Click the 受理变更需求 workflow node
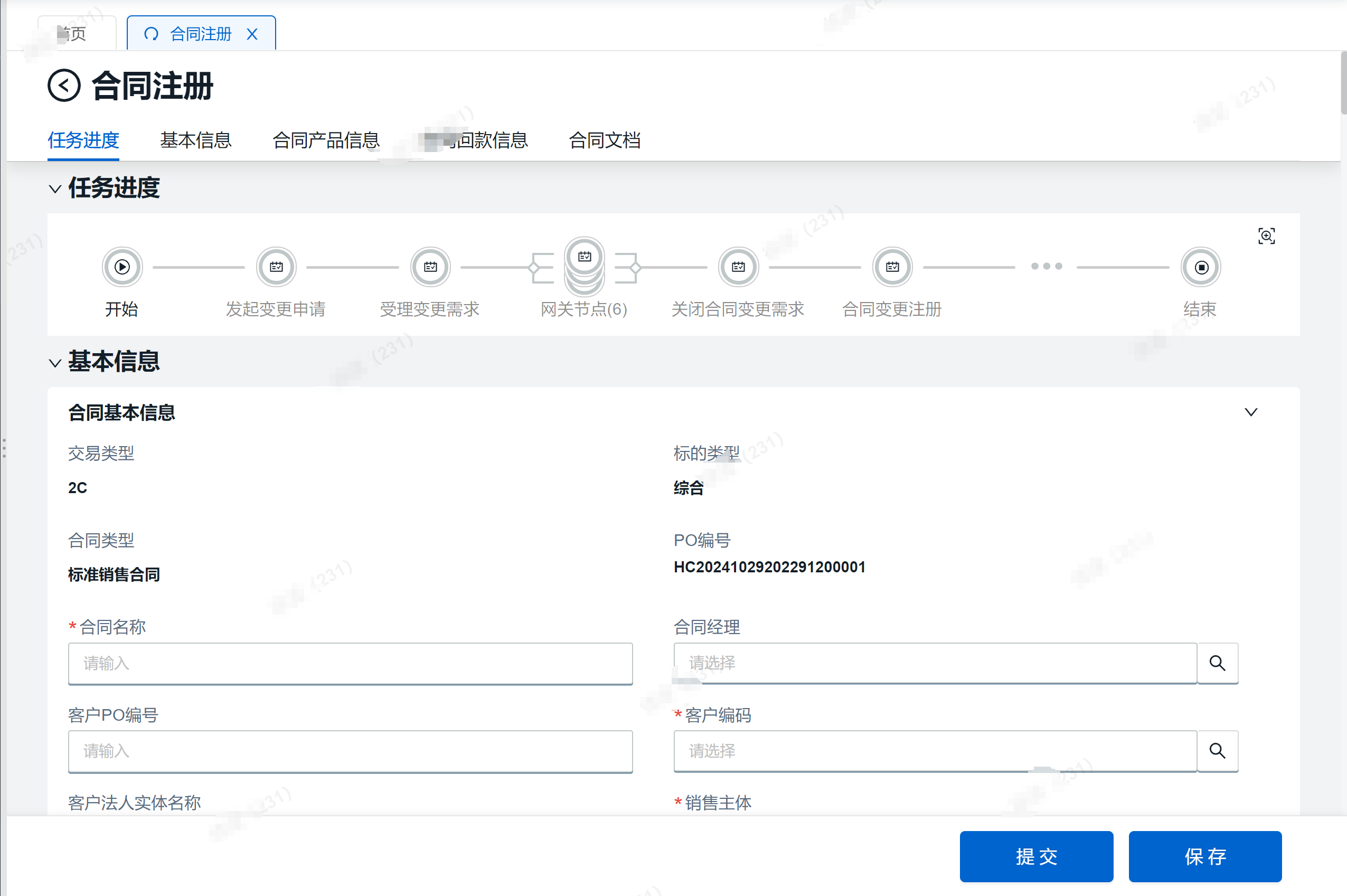Image resolution: width=1347 pixels, height=896 pixels. point(431,267)
